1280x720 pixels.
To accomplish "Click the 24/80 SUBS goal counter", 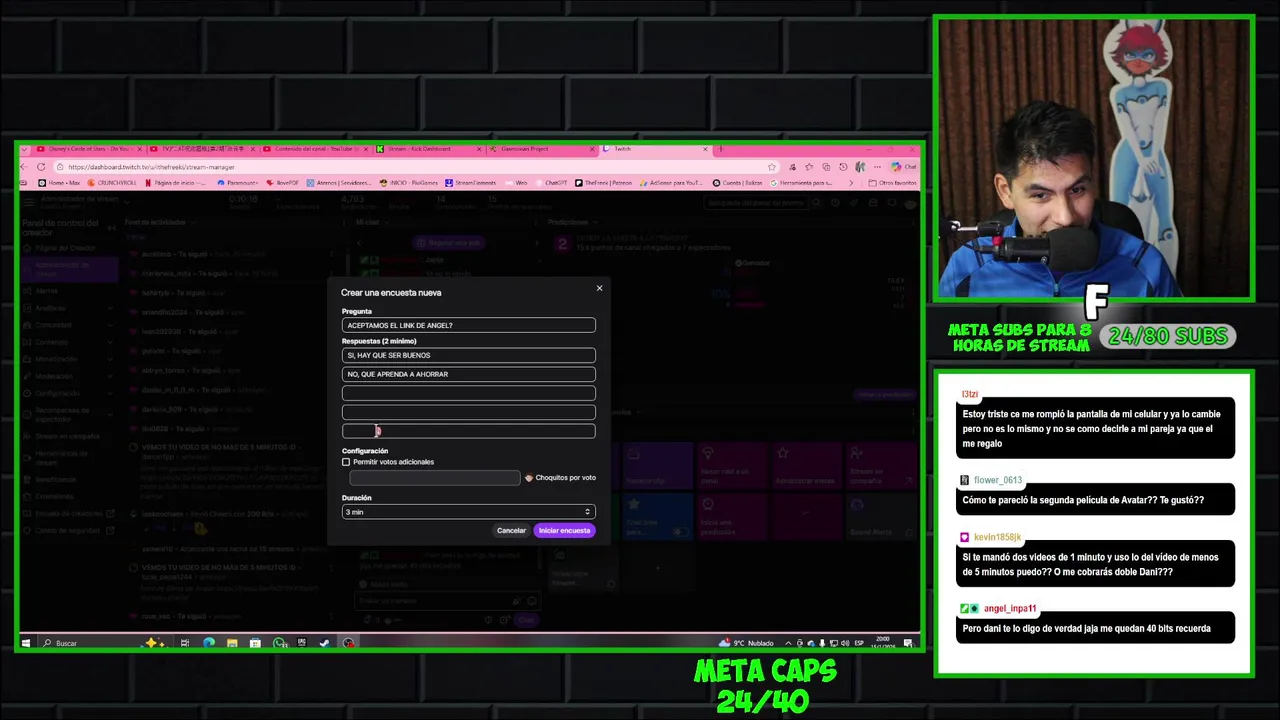I will click(1168, 336).
